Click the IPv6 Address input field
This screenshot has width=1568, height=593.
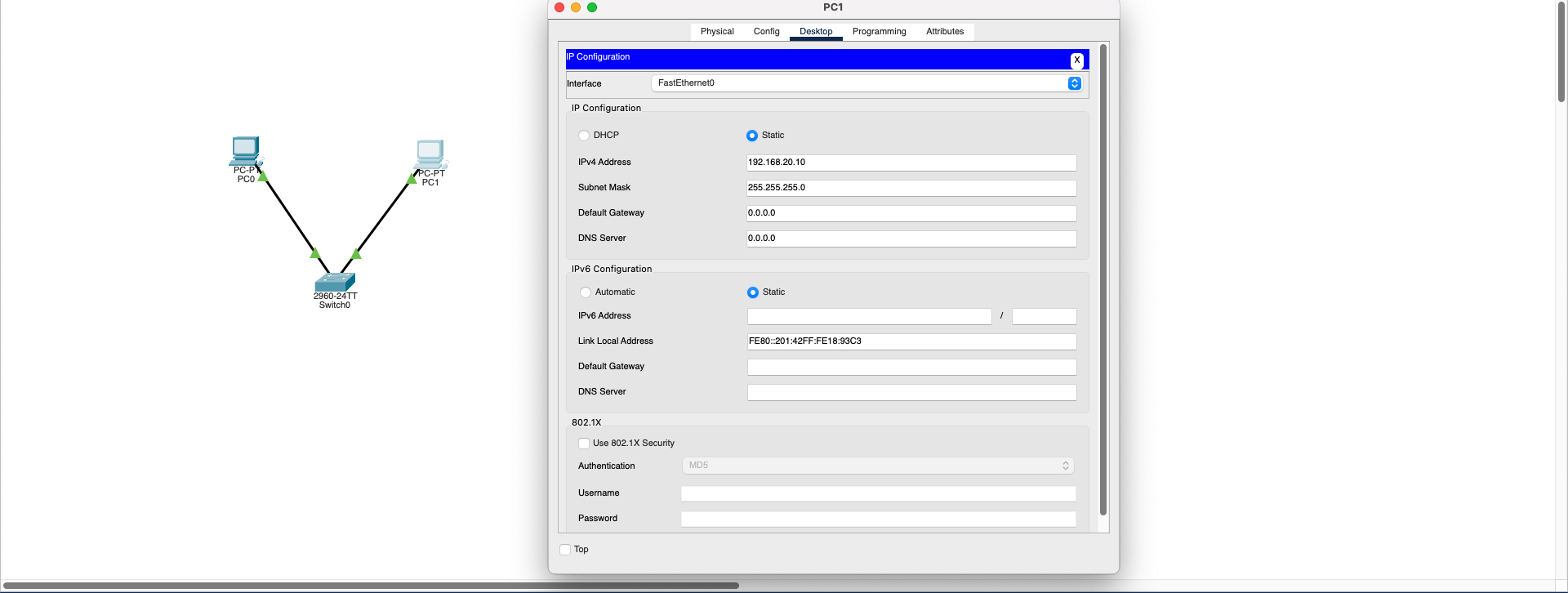click(870, 316)
